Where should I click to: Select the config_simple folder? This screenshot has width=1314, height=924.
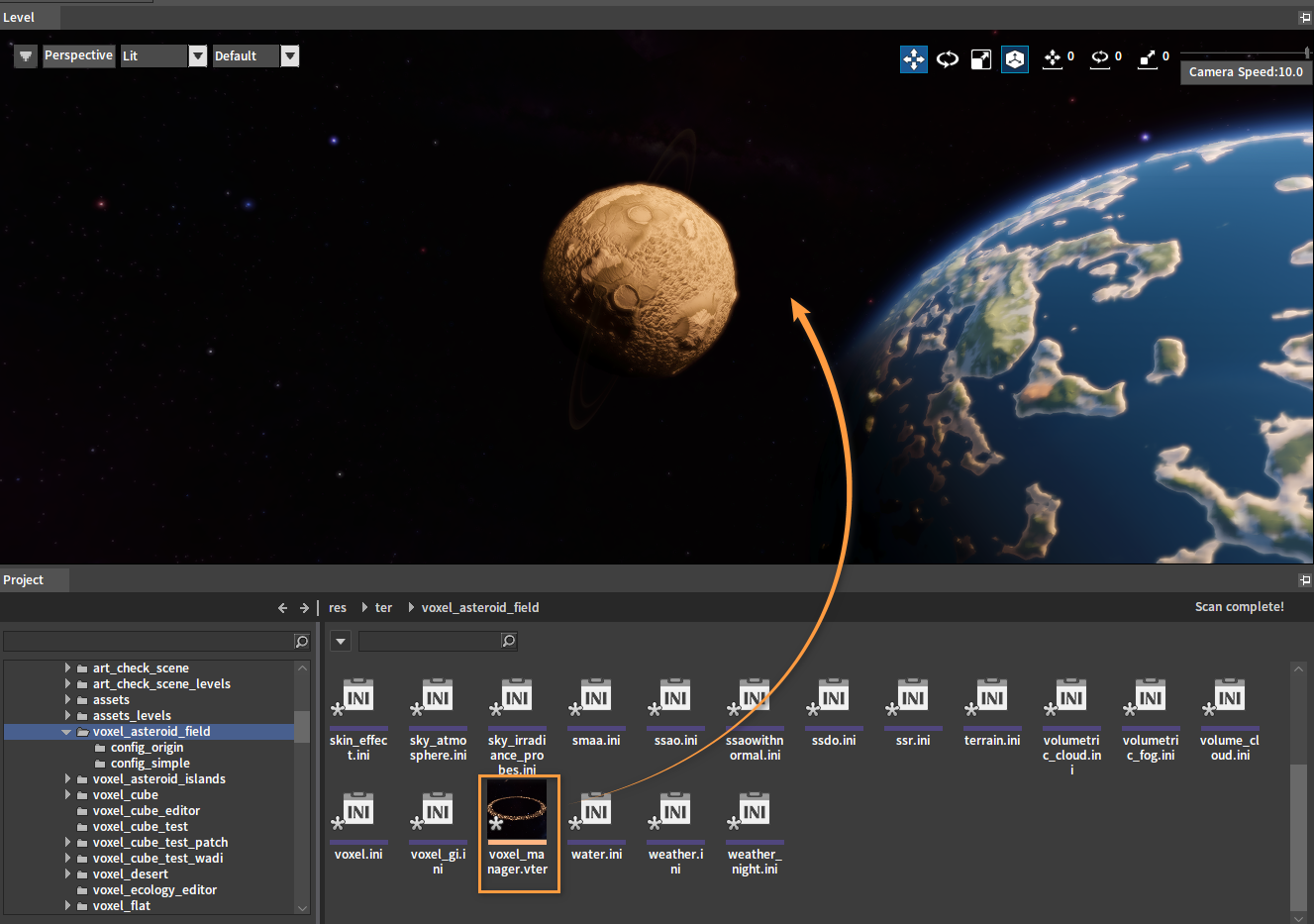[x=150, y=763]
